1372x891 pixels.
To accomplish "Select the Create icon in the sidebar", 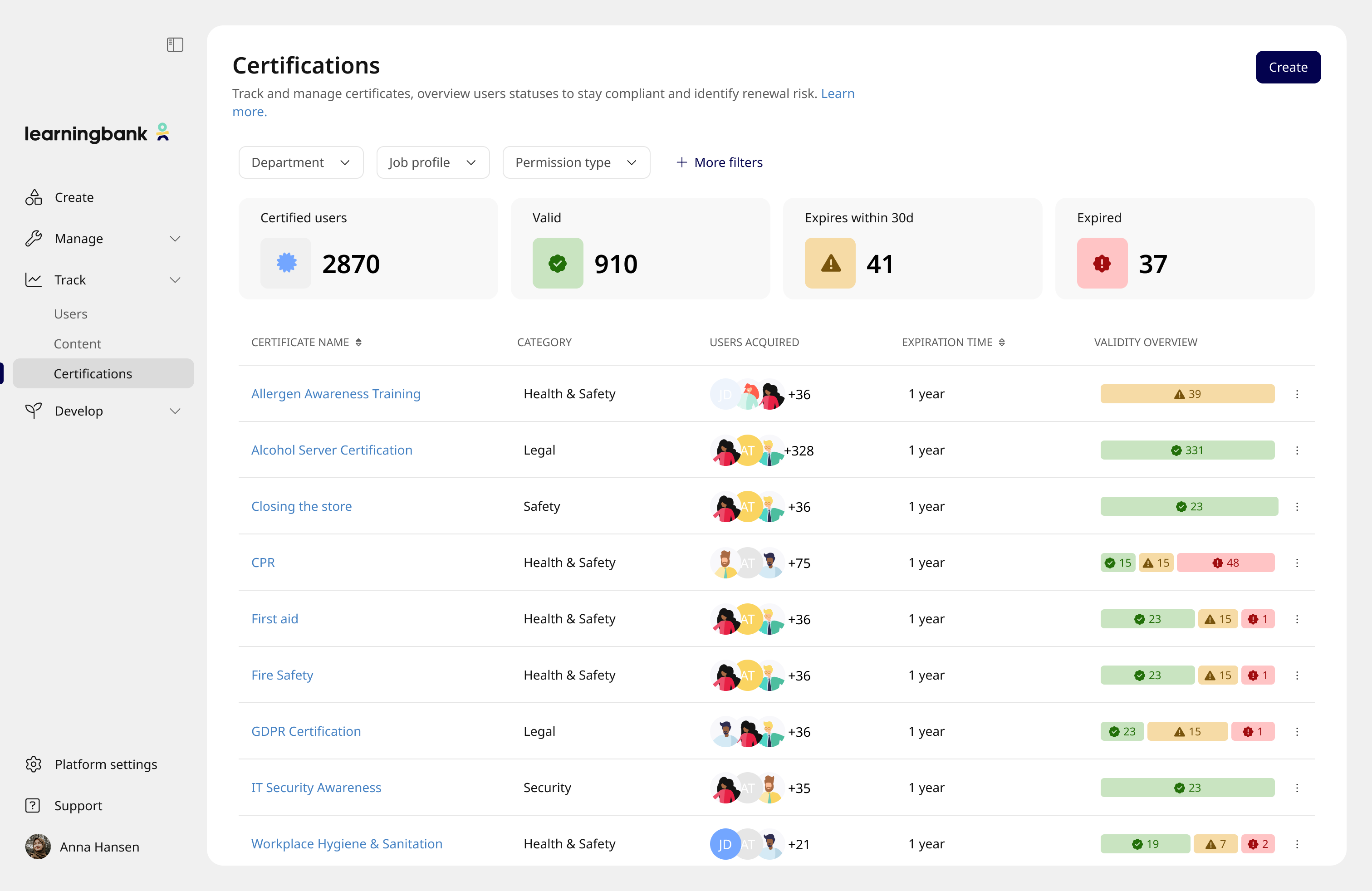I will click(34, 197).
